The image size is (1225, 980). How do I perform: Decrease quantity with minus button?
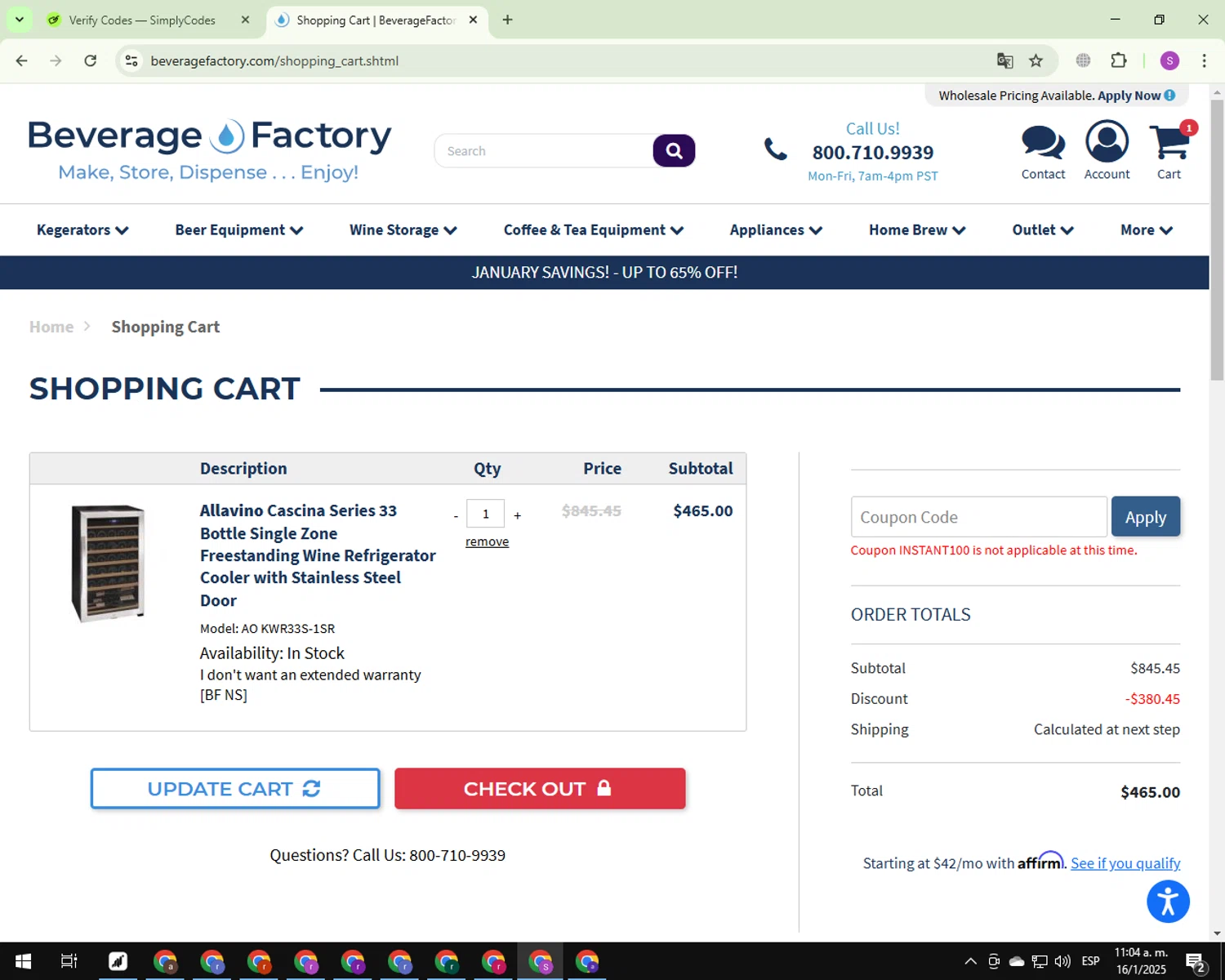coord(456,515)
